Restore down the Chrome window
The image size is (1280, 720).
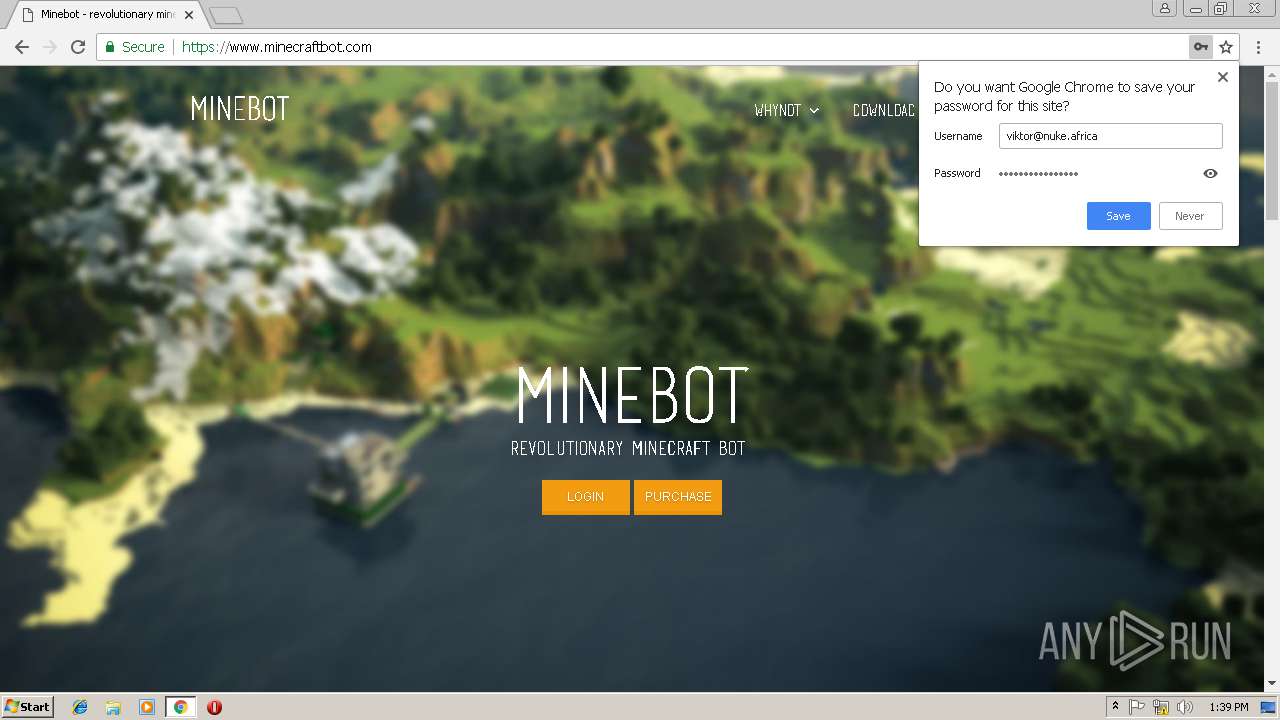click(x=1221, y=8)
